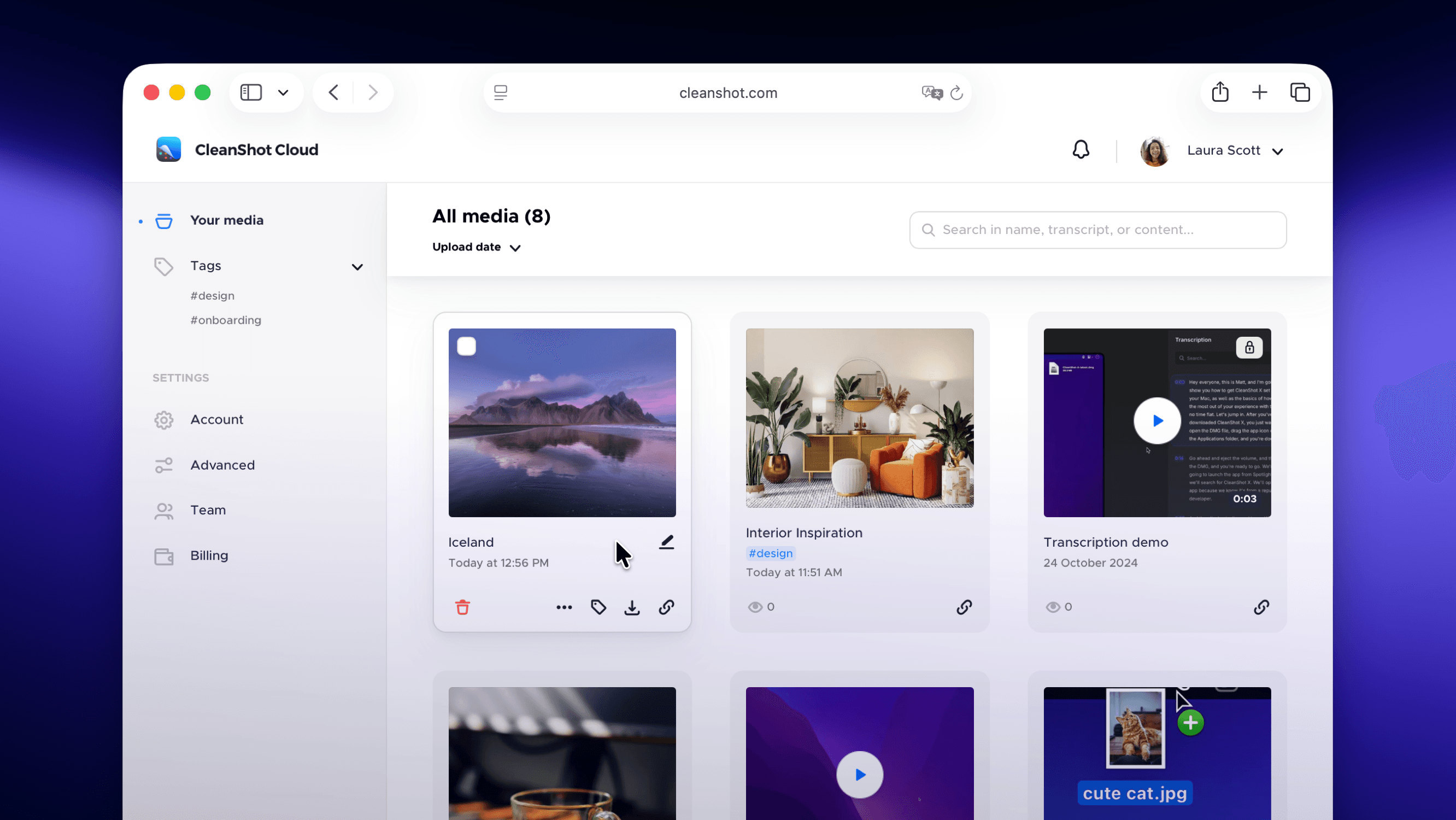Open the Iceland mountain thumbnail
This screenshot has width=1456, height=820.
coord(562,423)
